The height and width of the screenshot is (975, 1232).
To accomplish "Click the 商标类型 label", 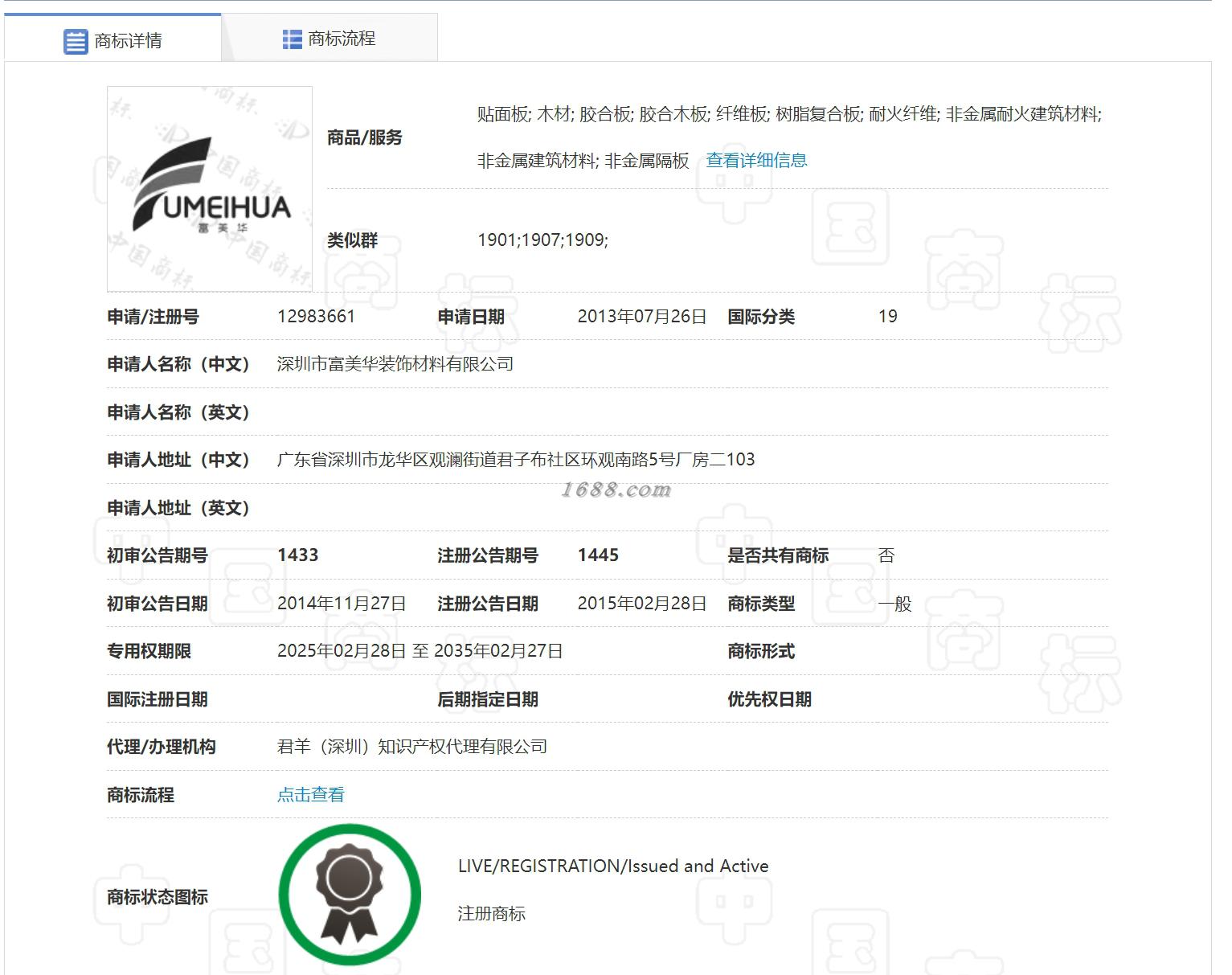I will (761, 604).
